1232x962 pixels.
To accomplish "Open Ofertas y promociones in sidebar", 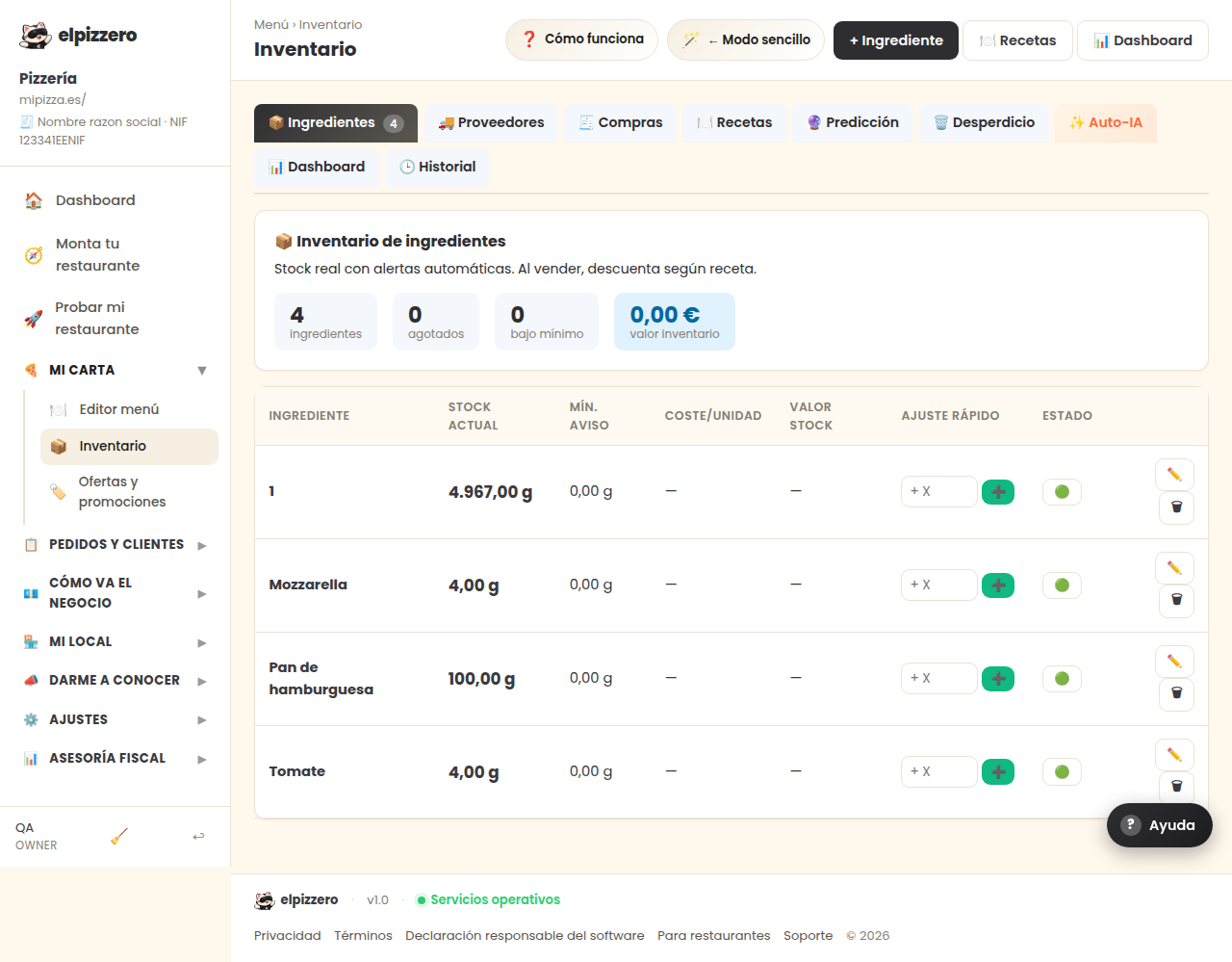I will 129,492.
